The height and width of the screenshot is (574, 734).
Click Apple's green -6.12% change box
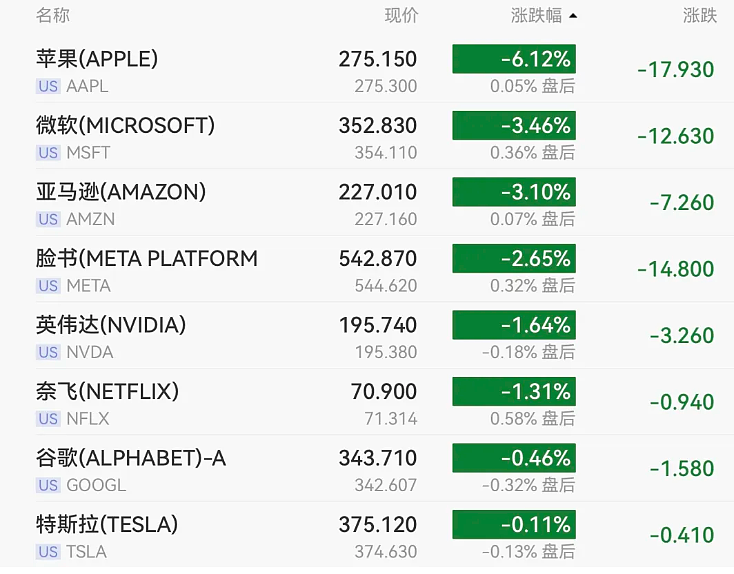[514, 59]
